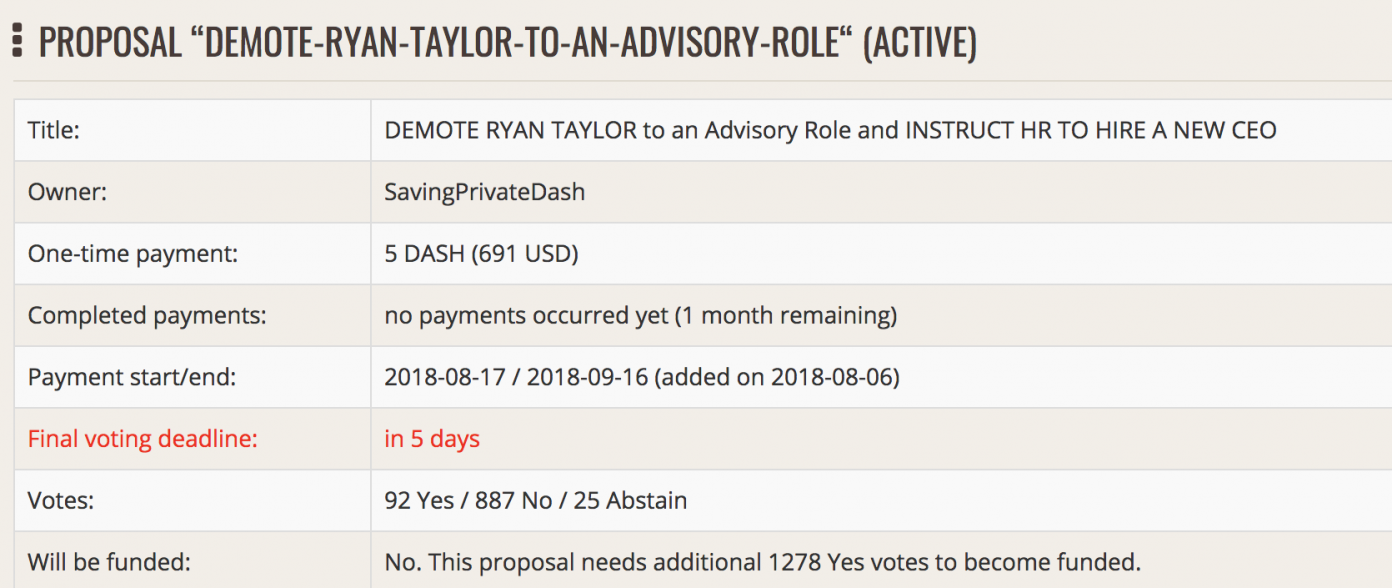1392x588 pixels.
Task: Open the three-dot menu icon beside proposal heading
Action: point(17,42)
